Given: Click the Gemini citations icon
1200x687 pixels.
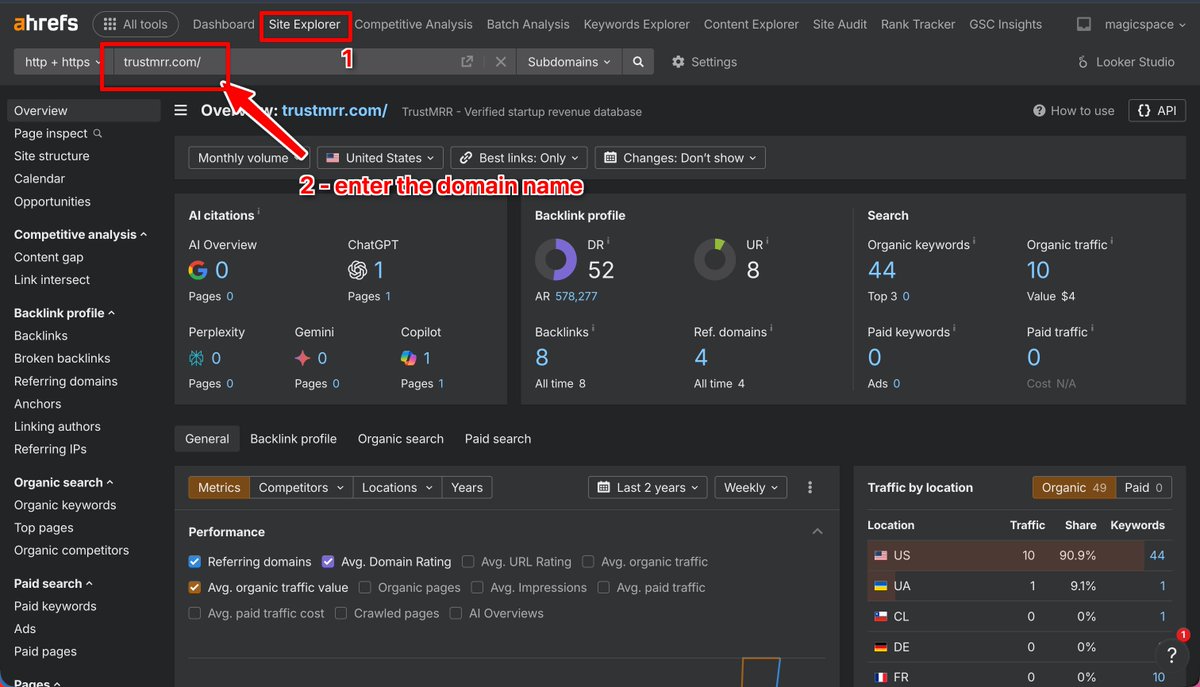Looking at the screenshot, I should [x=303, y=358].
